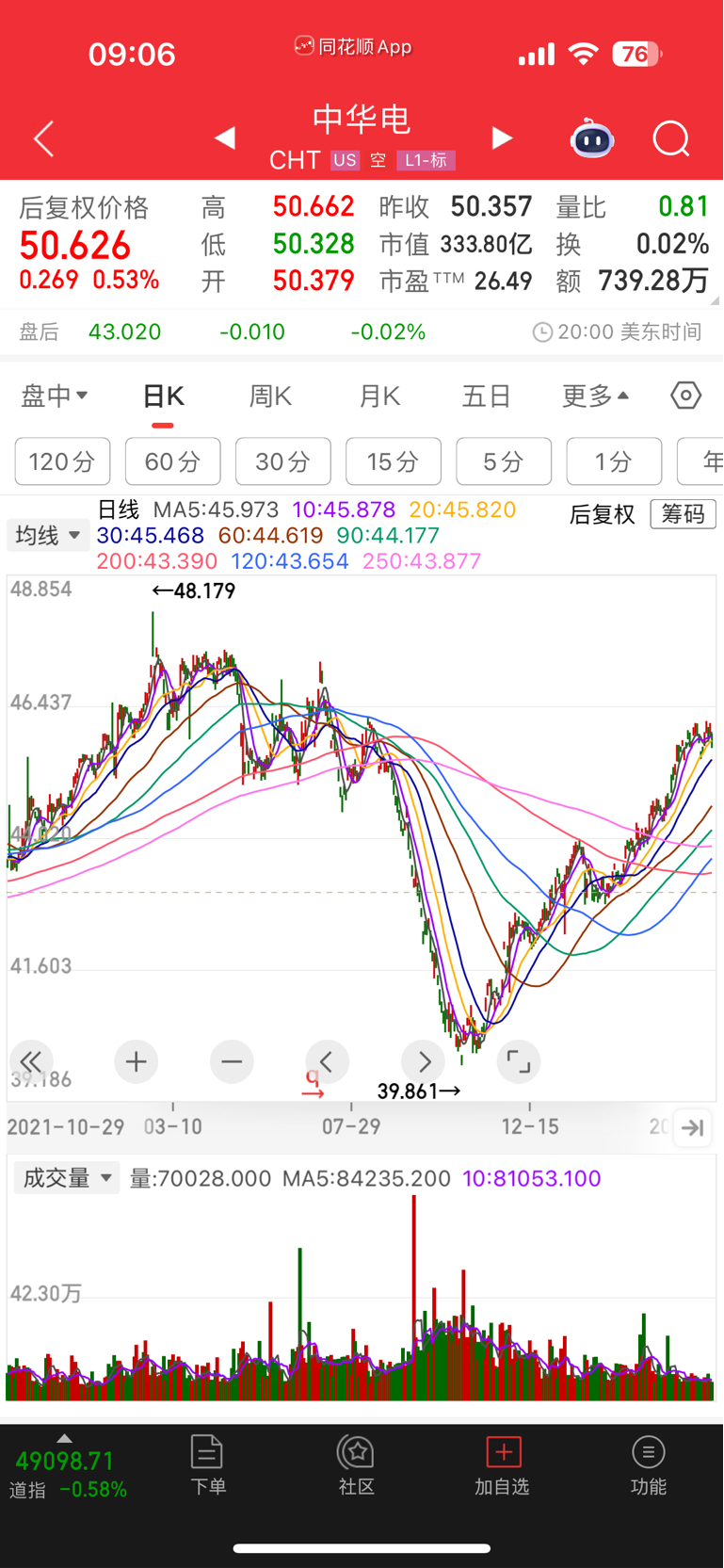
Task: Switch to 日K tab
Action: click(163, 396)
